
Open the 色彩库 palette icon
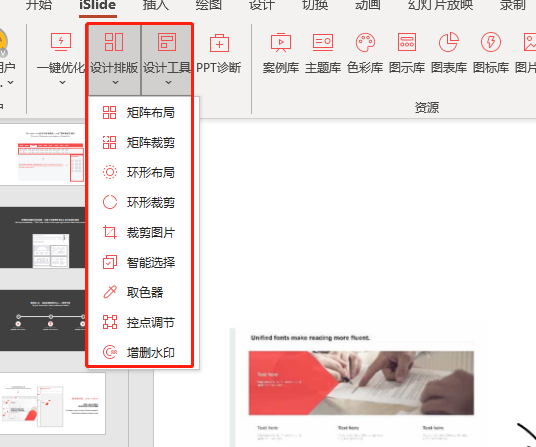click(x=365, y=42)
